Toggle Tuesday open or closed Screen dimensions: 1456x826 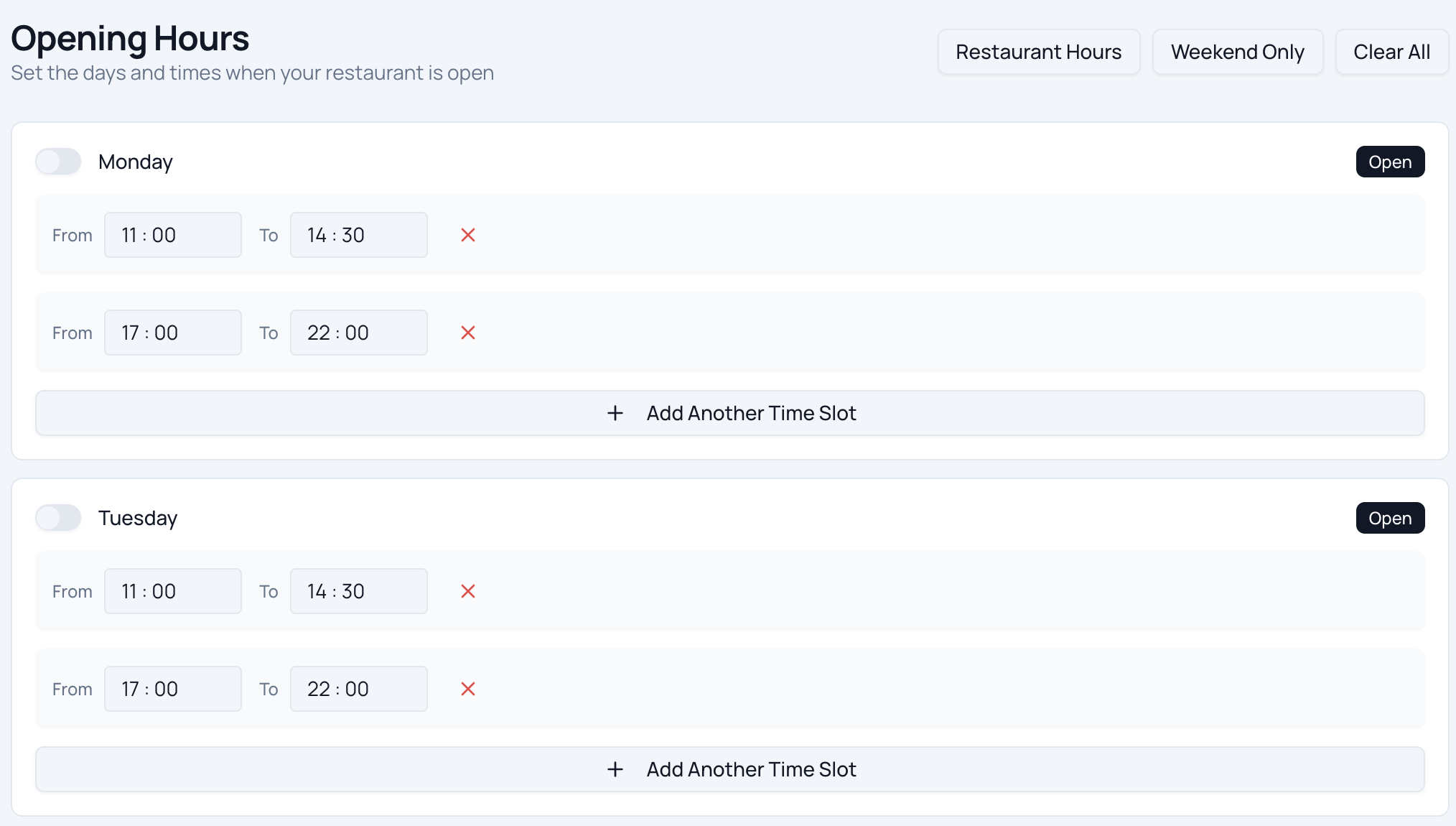[58, 517]
